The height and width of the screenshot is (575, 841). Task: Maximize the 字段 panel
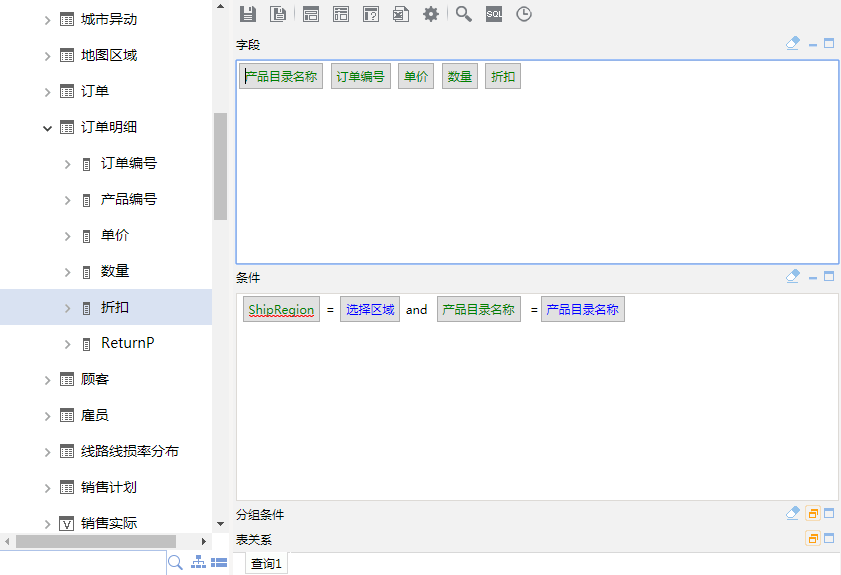pos(829,43)
